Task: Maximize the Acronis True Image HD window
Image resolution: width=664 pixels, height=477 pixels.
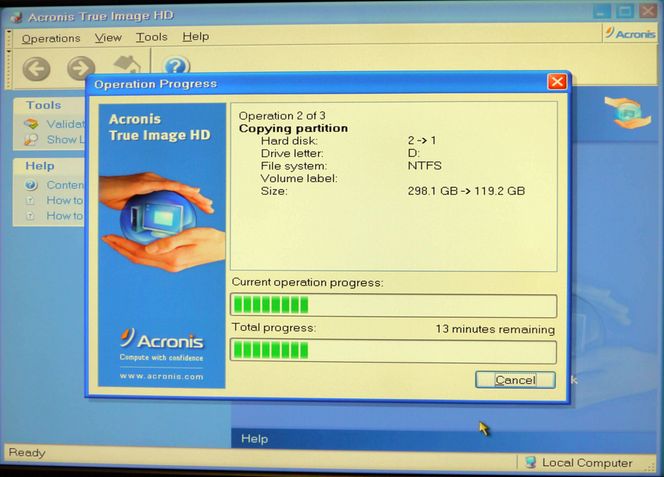Action: click(x=625, y=11)
